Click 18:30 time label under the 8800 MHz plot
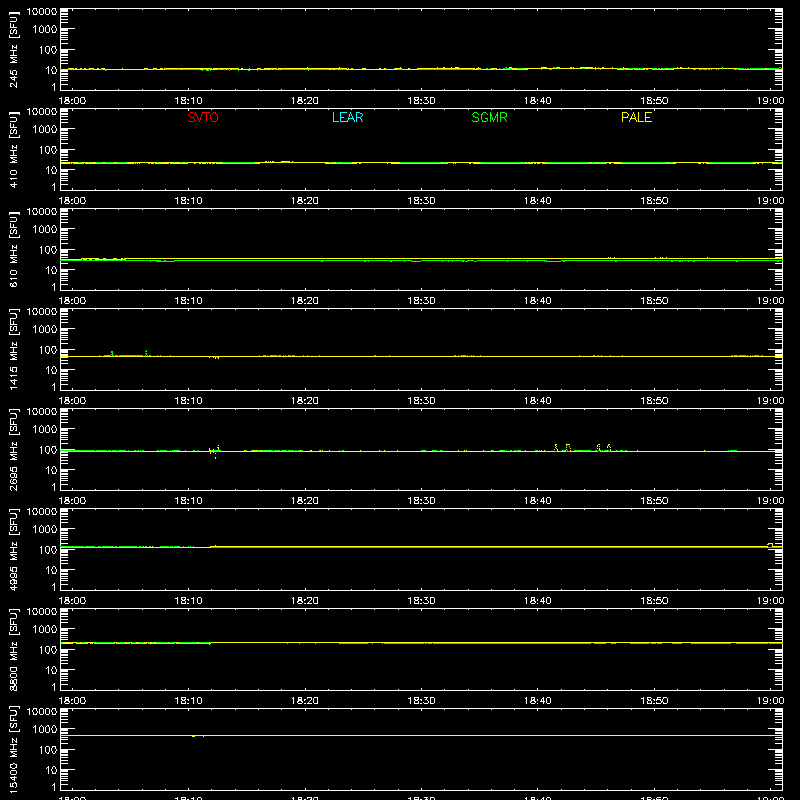Viewport: 800px width, 800px height. [421, 701]
